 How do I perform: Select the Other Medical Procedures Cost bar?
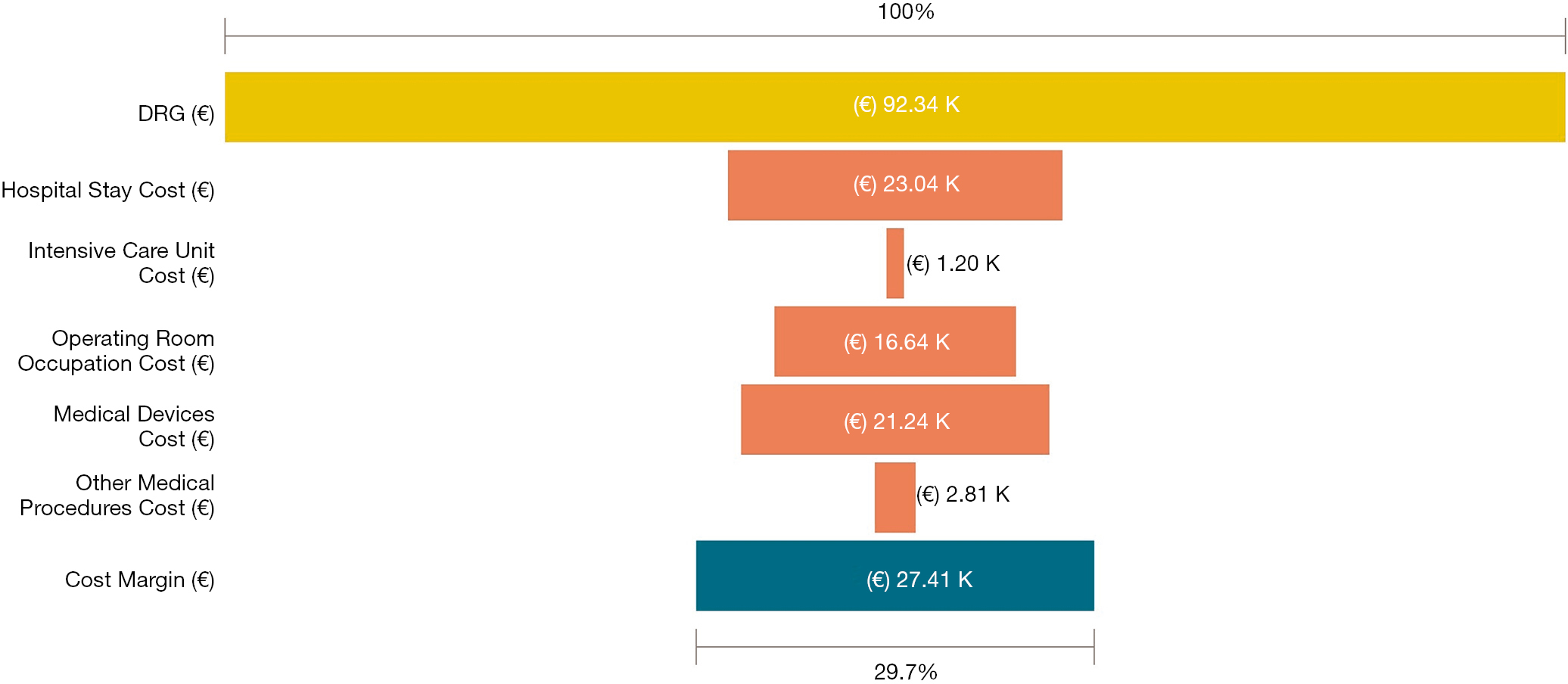click(x=894, y=497)
